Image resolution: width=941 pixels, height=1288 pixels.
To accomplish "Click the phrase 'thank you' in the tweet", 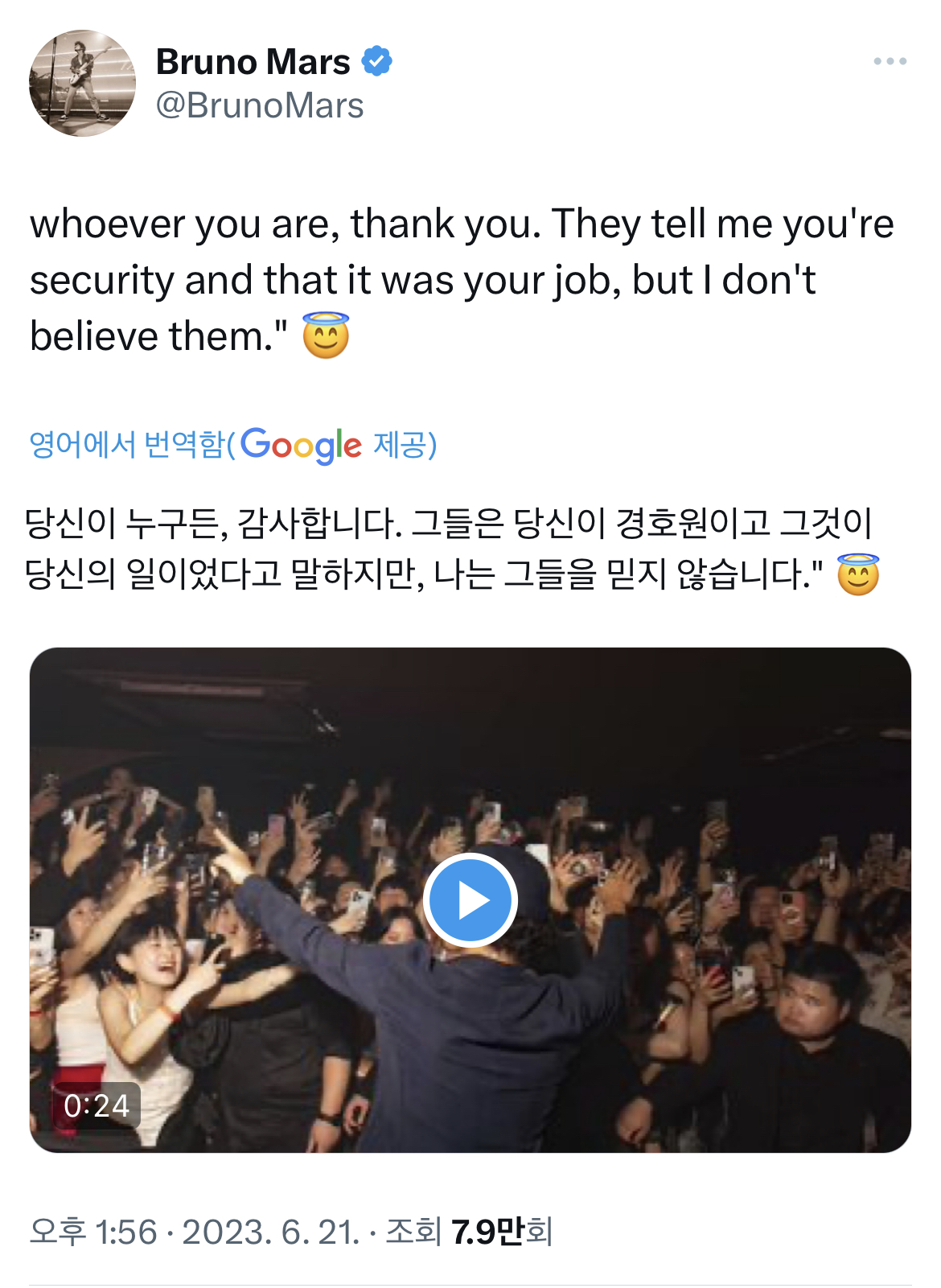I will (x=445, y=224).
